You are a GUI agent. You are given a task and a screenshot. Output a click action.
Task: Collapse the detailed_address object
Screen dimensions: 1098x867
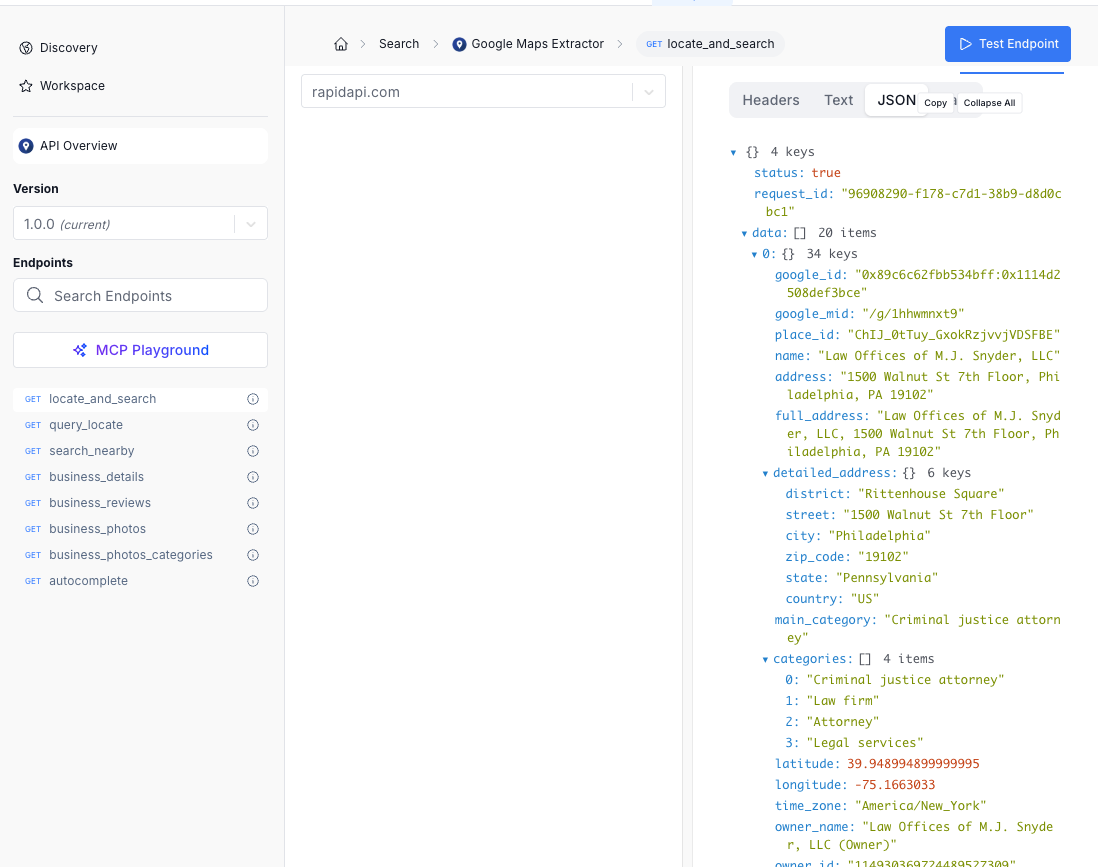[765, 473]
